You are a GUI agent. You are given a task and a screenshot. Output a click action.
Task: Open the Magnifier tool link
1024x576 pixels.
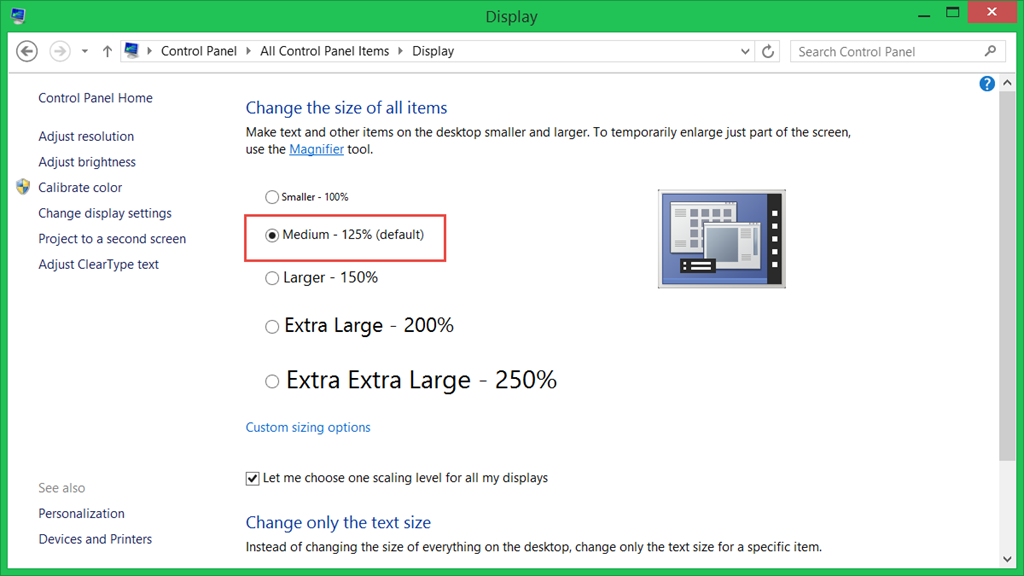coord(316,149)
